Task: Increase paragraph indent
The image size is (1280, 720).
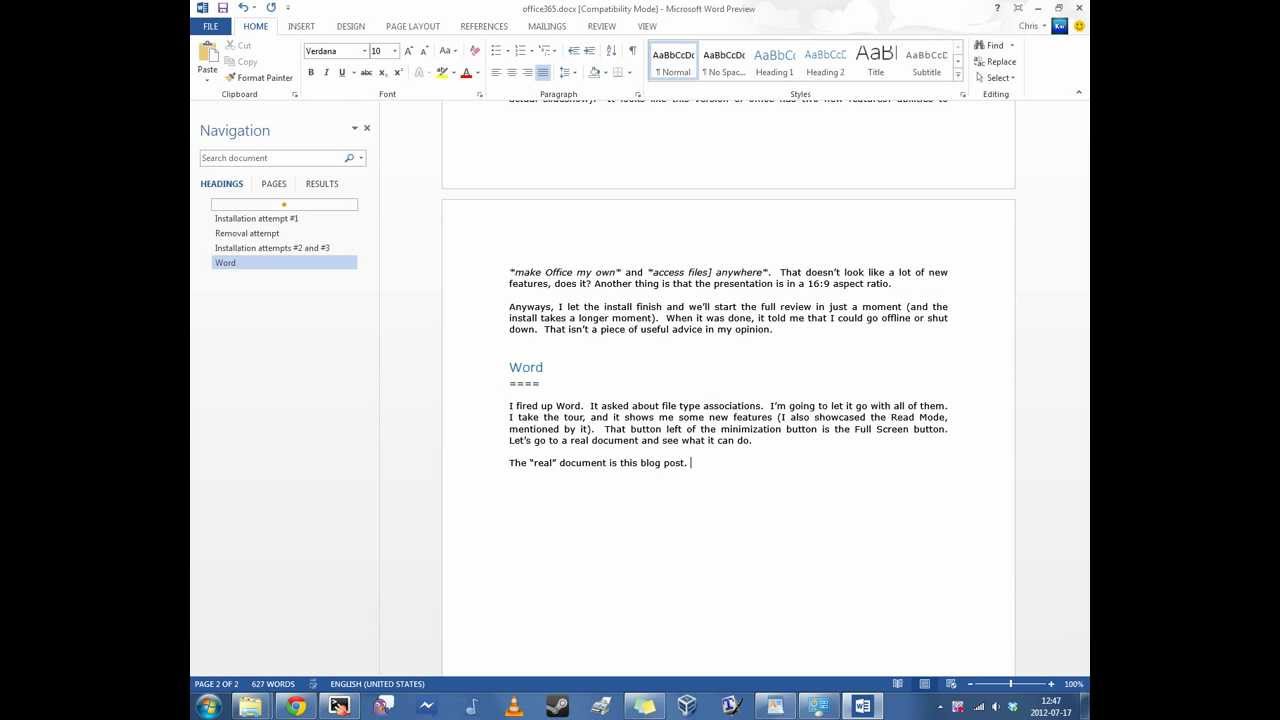Action: point(591,51)
